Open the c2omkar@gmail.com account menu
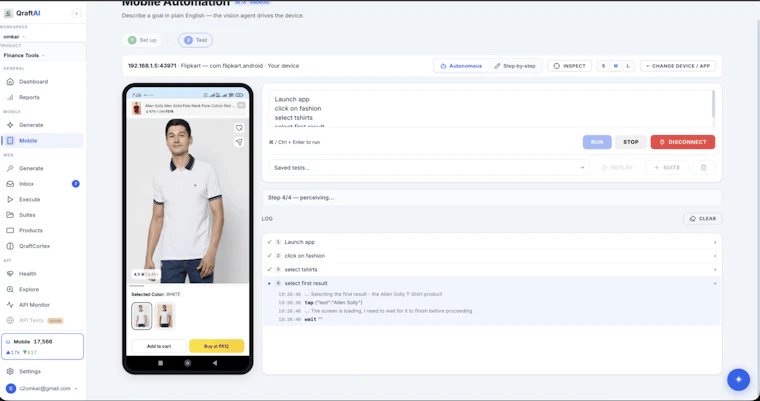Viewport: 760px width, 401px height. pos(43,388)
